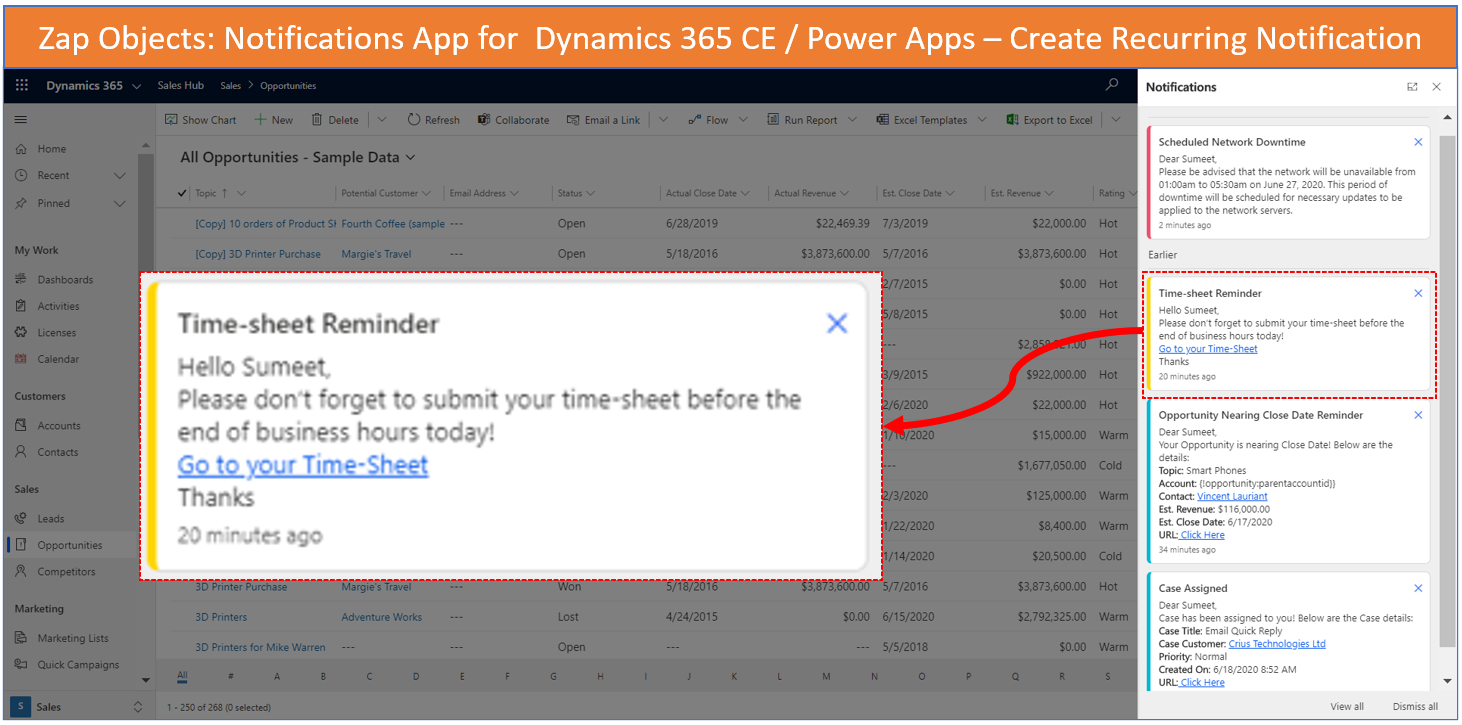Dismiss the Case Assigned notification
The image size is (1462, 725).
[1418, 588]
